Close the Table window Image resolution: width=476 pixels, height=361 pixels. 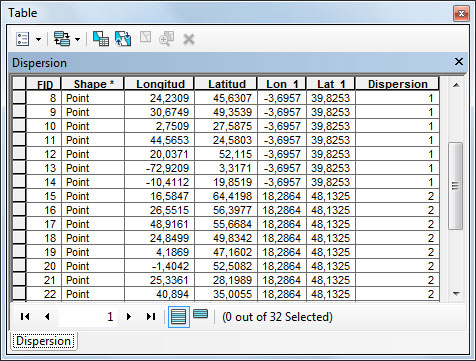[461, 13]
